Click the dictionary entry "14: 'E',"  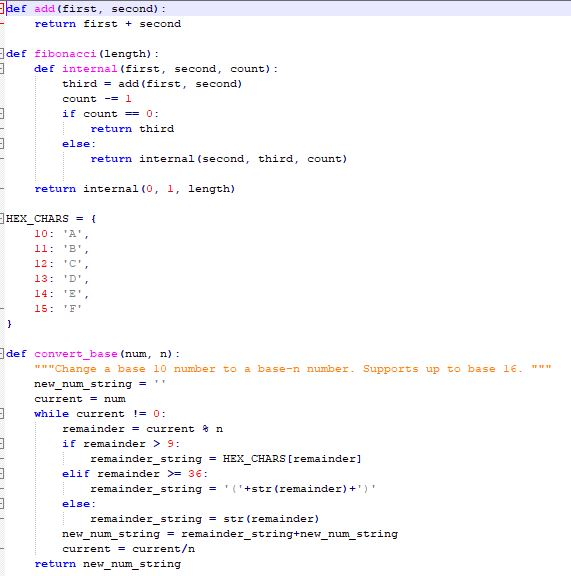[x=61, y=294]
